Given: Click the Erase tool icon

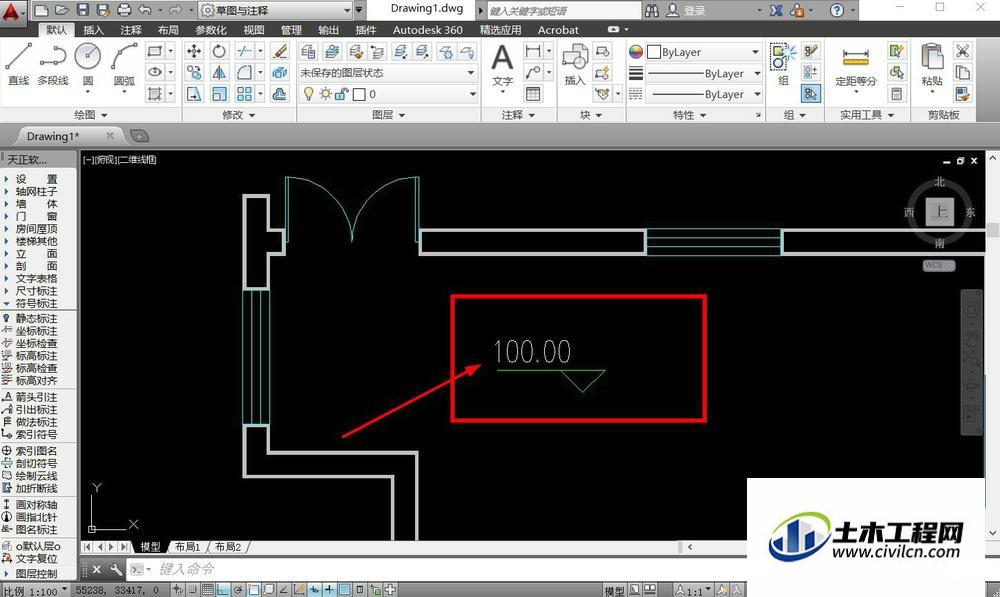Looking at the screenshot, I should 279,51.
